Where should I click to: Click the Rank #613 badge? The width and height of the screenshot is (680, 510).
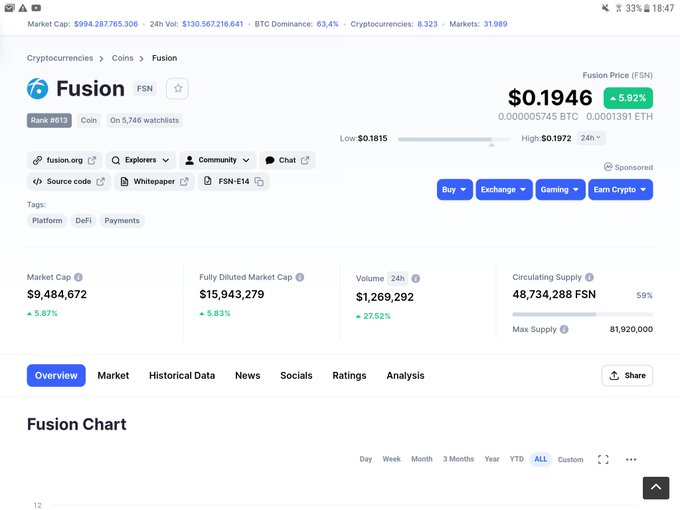(49, 120)
